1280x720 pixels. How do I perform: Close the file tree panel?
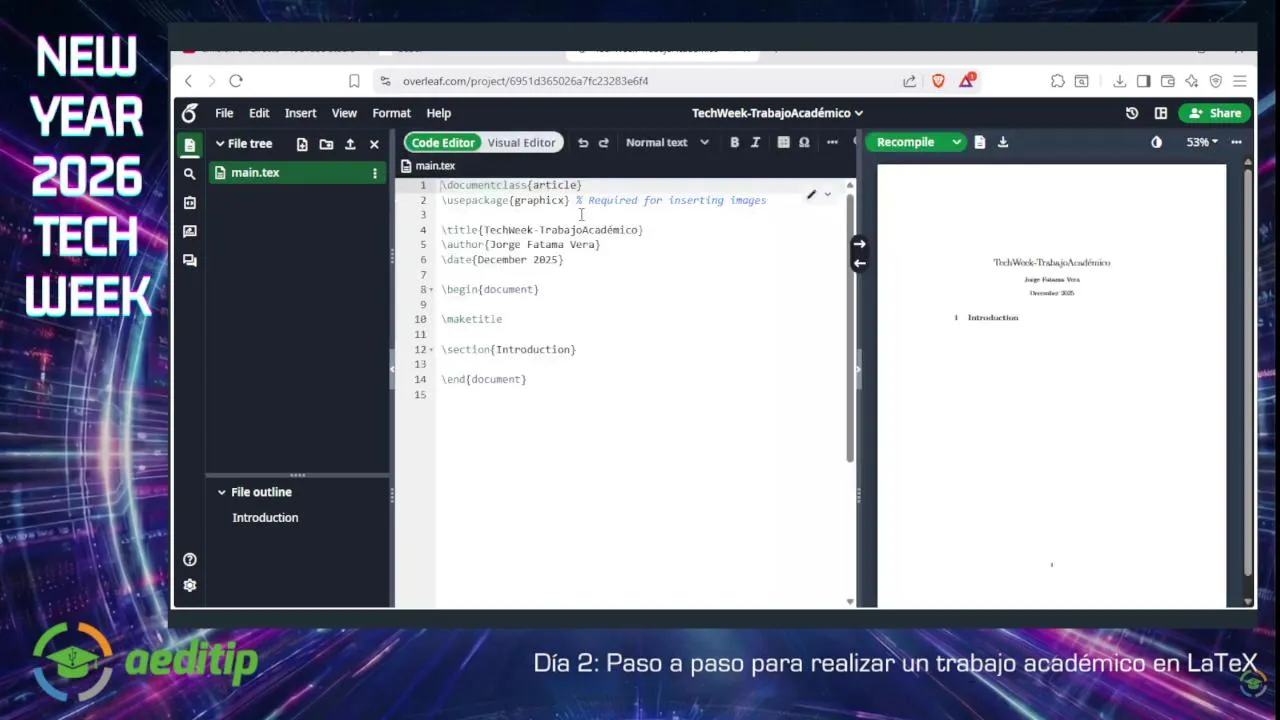coord(374,144)
